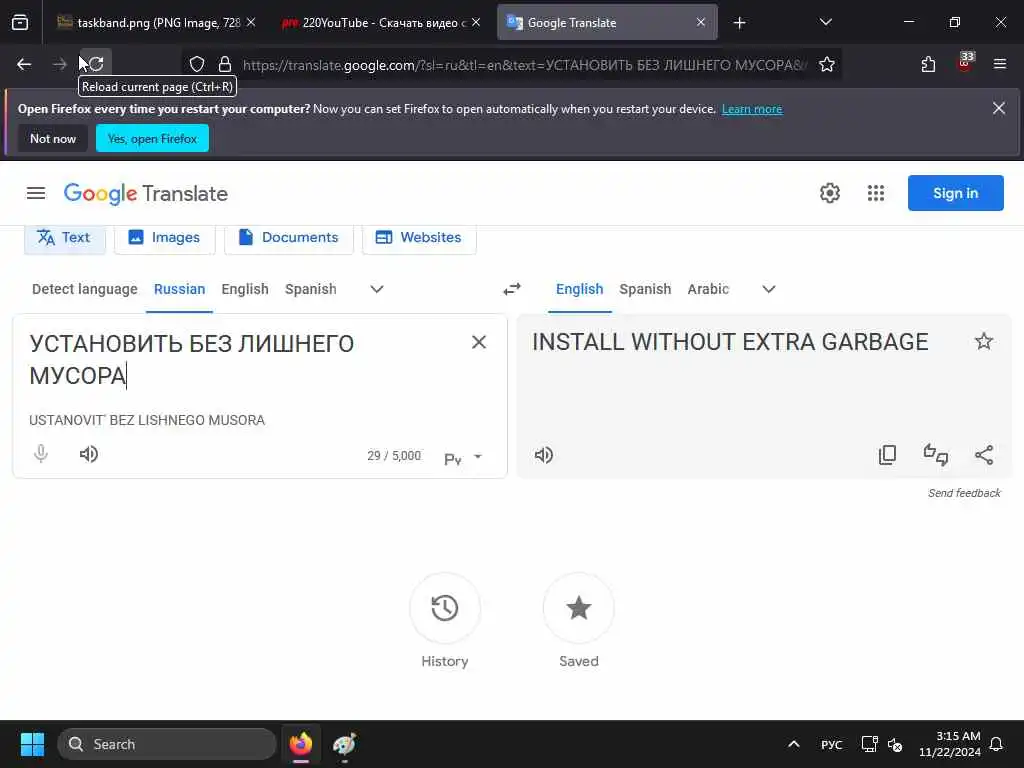Close the taskband.png tab
The width and height of the screenshot is (1024, 768).
click(251, 22)
